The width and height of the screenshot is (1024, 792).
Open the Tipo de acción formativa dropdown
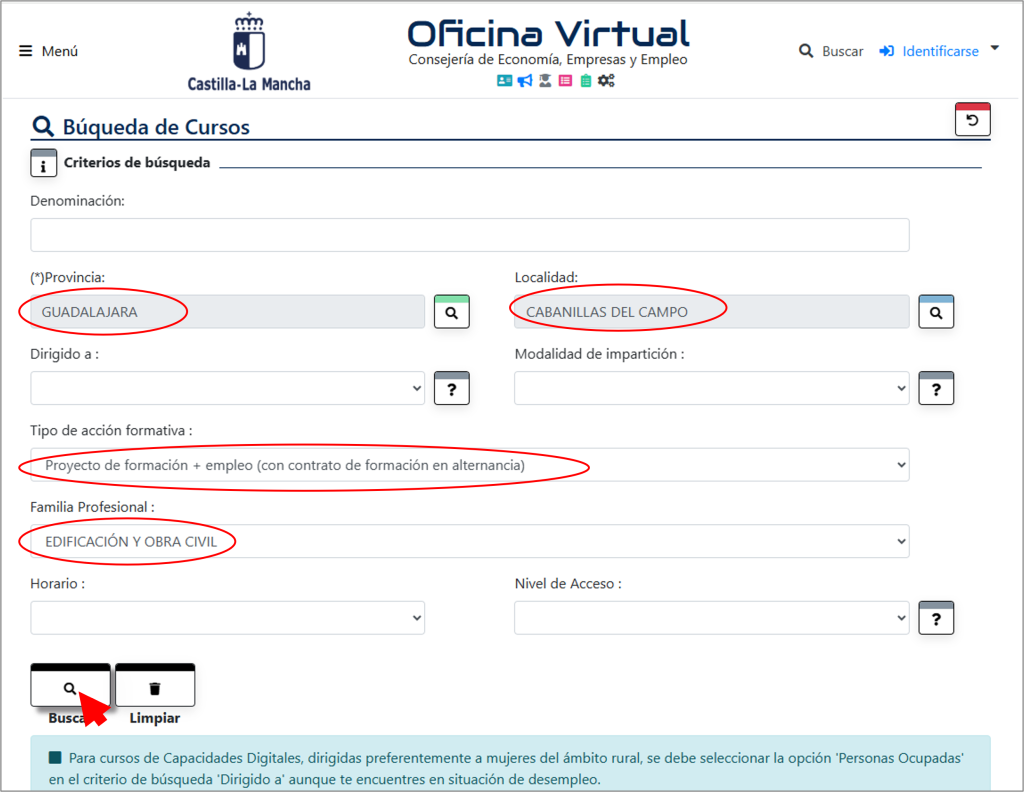[x=470, y=465]
